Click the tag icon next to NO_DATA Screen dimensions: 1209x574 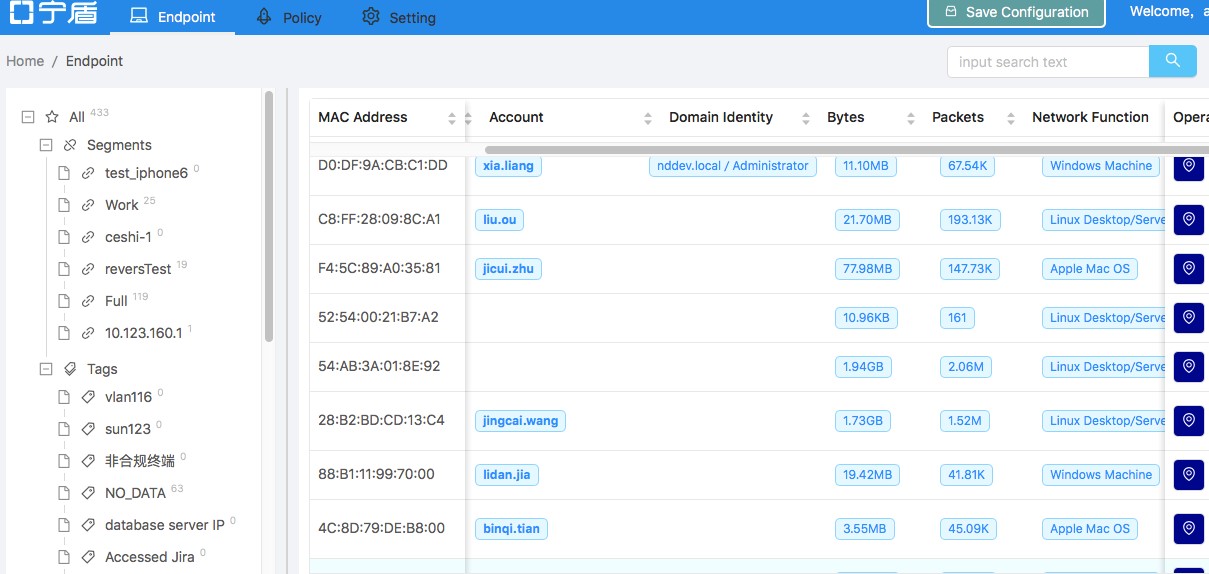point(88,493)
